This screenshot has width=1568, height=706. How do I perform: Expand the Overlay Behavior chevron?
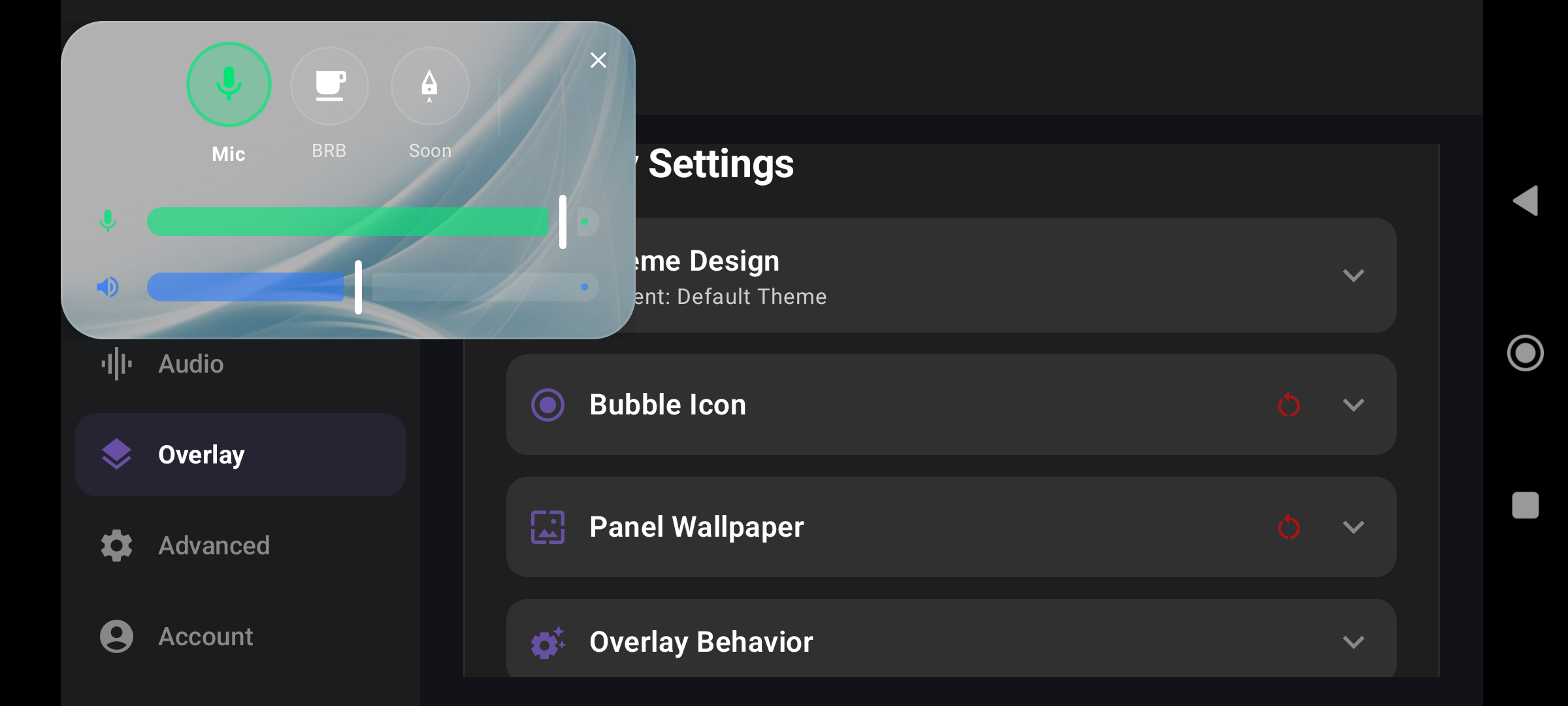coord(1354,642)
